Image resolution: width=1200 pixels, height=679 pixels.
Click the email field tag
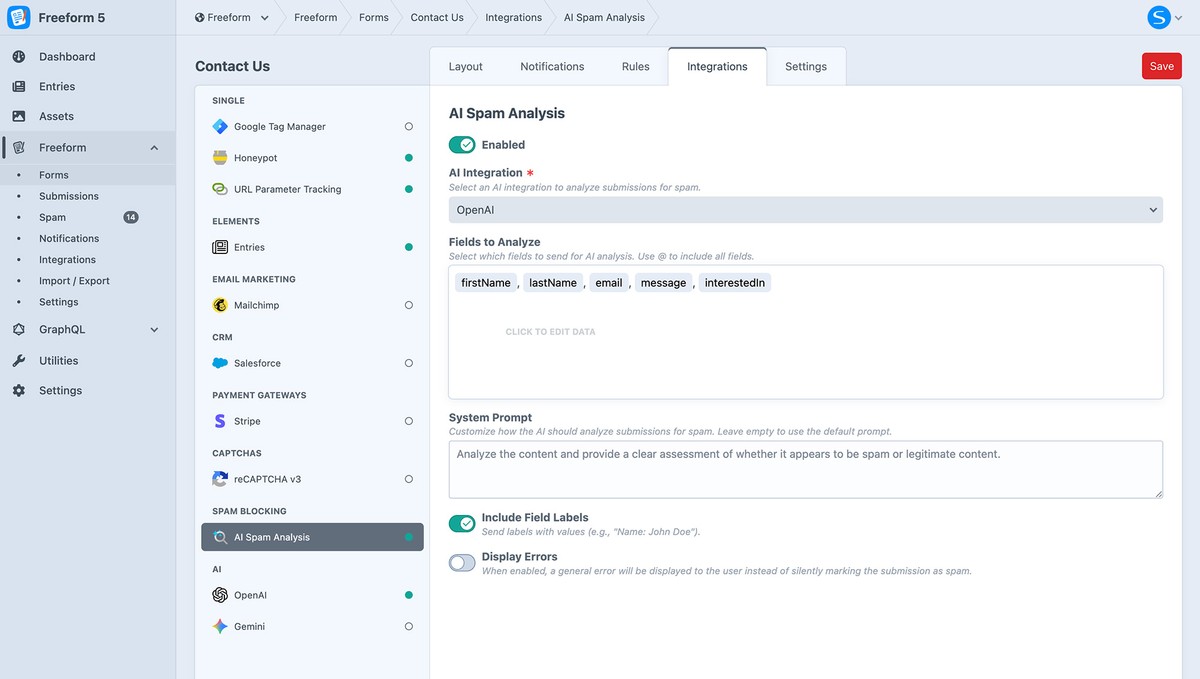point(609,283)
